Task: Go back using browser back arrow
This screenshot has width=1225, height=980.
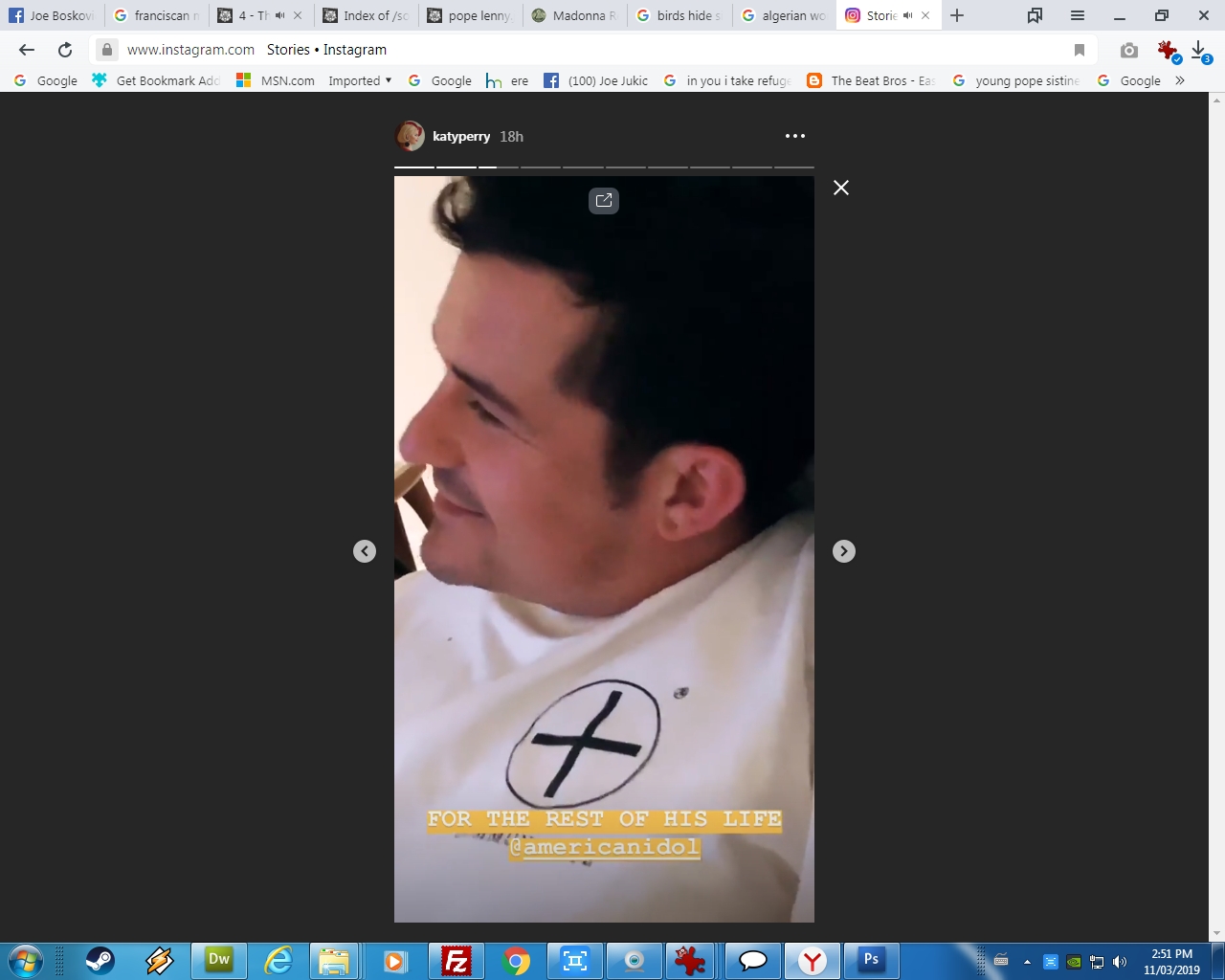Action: click(27, 50)
